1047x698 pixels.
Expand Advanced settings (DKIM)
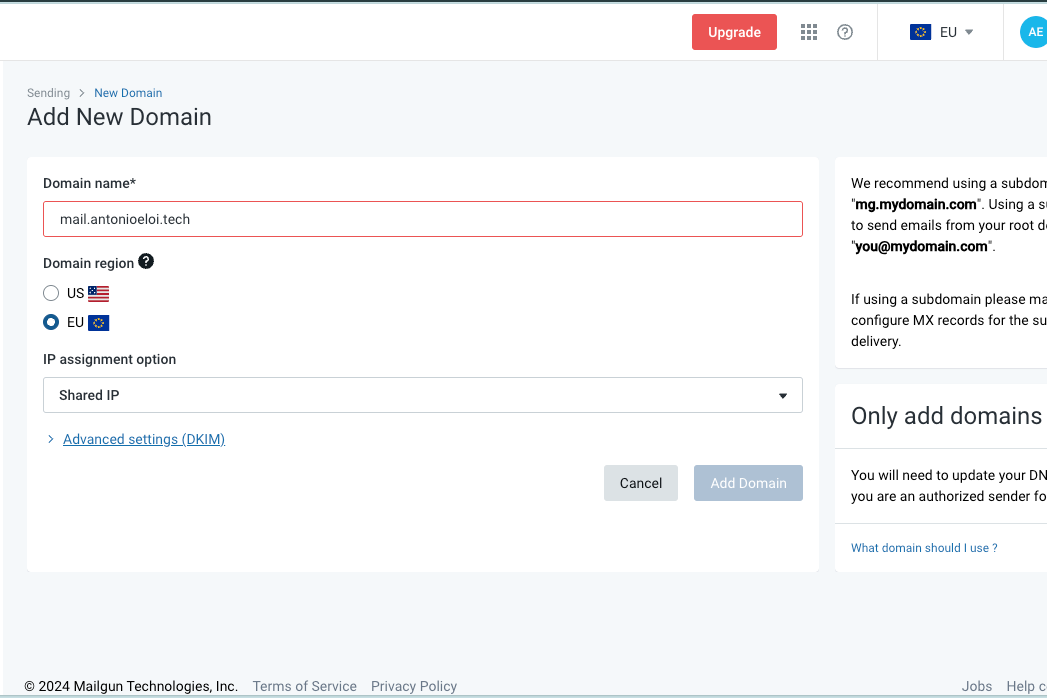(x=143, y=439)
